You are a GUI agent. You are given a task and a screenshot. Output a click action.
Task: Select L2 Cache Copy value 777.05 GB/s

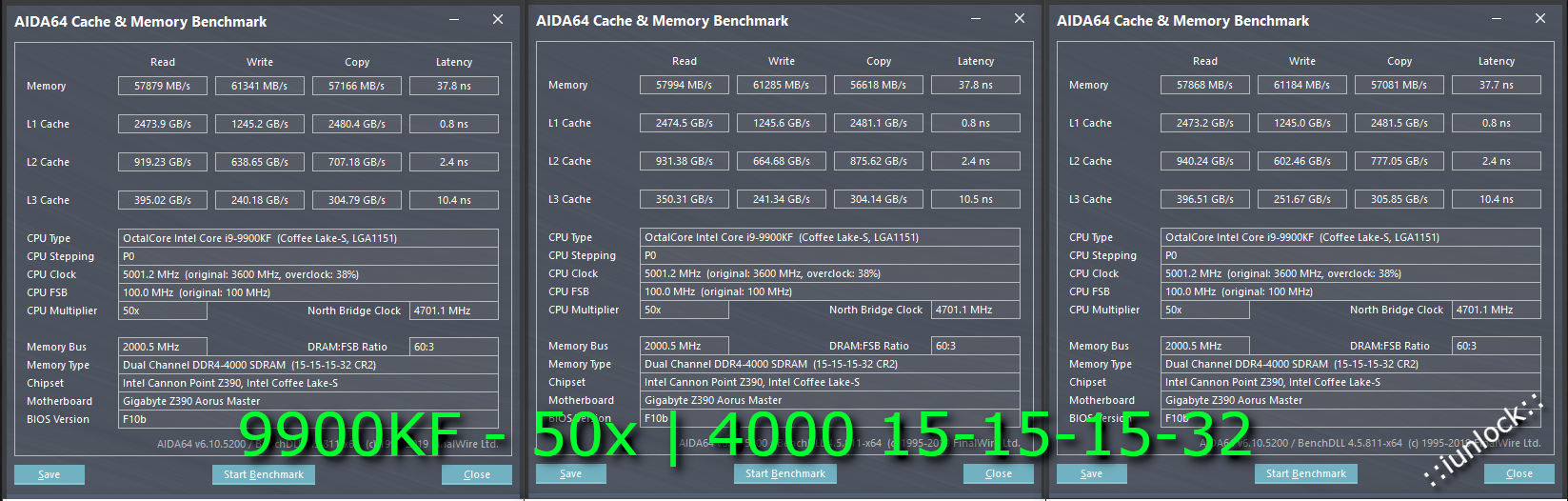(x=1399, y=161)
